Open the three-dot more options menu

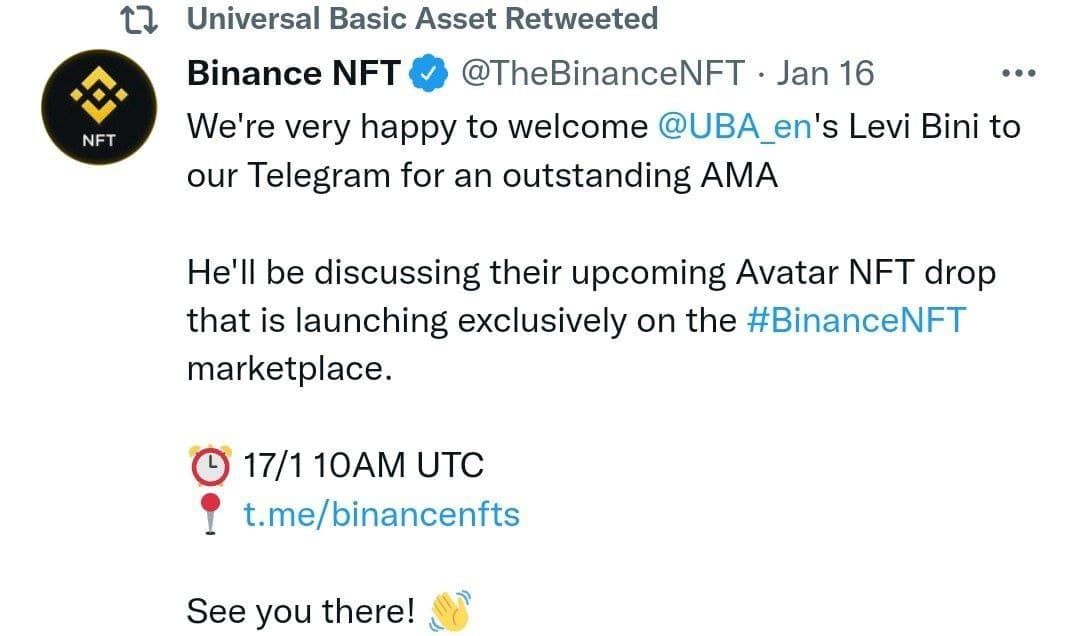[1018, 73]
